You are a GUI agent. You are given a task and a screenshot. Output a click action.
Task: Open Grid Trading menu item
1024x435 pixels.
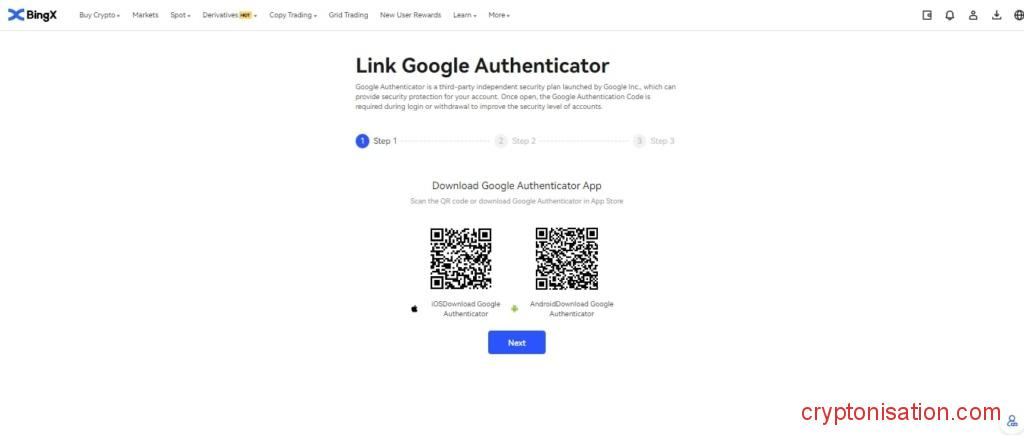pyautogui.click(x=348, y=15)
